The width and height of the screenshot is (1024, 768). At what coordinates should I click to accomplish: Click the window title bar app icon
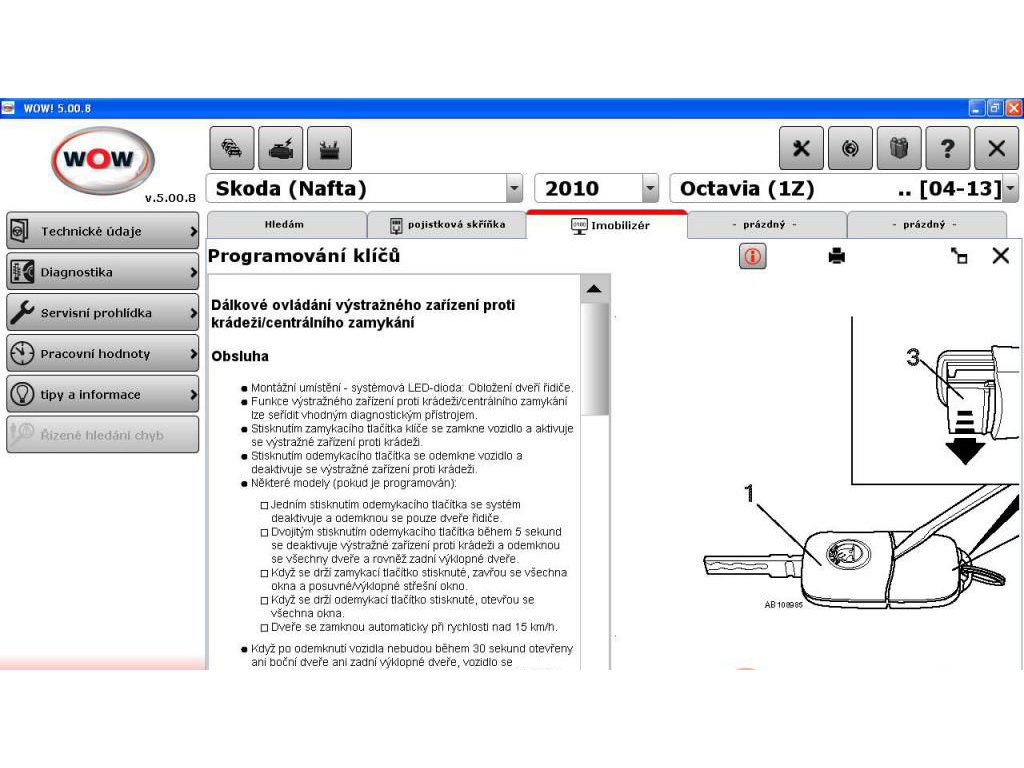tap(8, 108)
